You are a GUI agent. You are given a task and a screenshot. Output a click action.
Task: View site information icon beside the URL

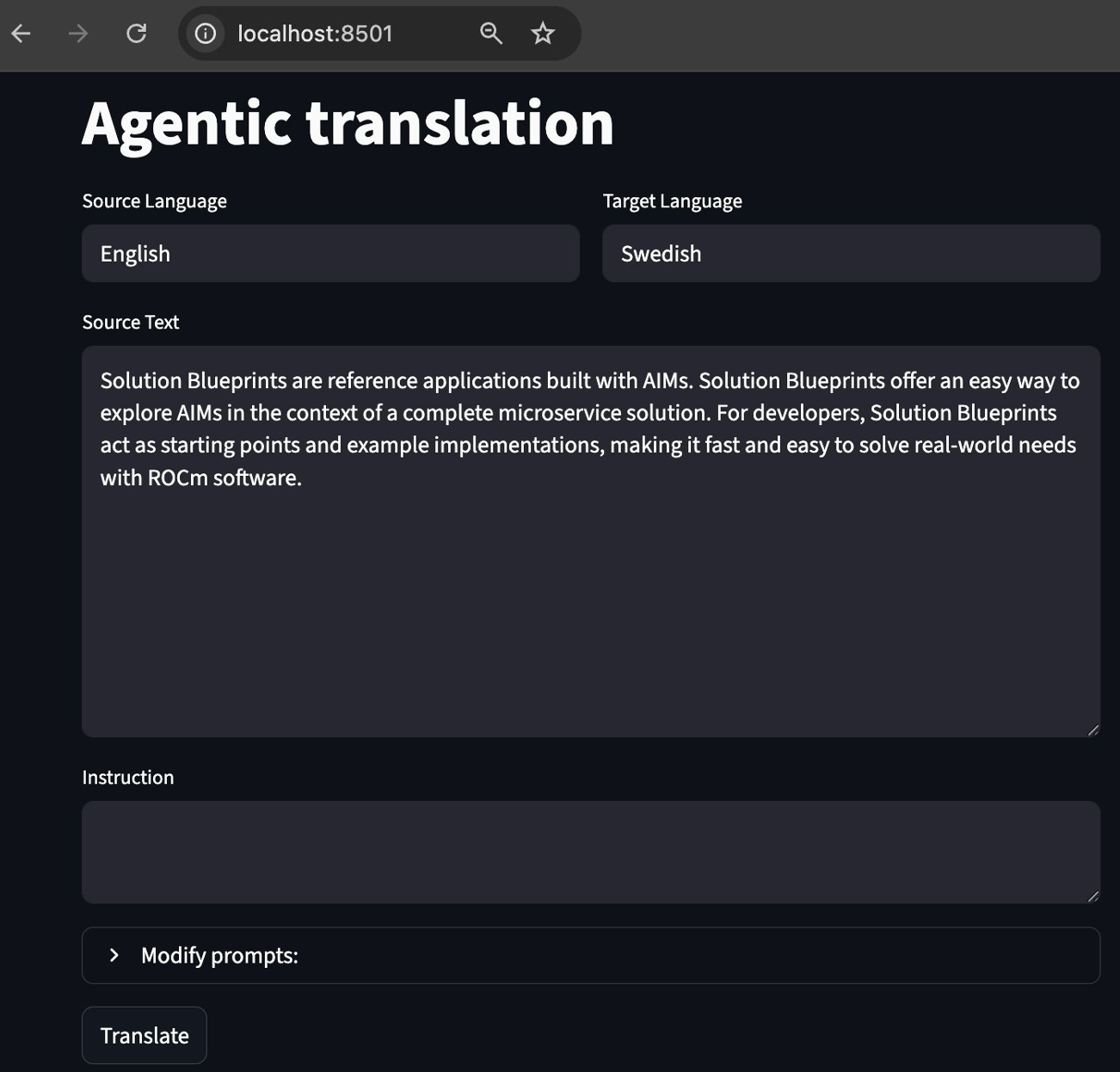[205, 34]
